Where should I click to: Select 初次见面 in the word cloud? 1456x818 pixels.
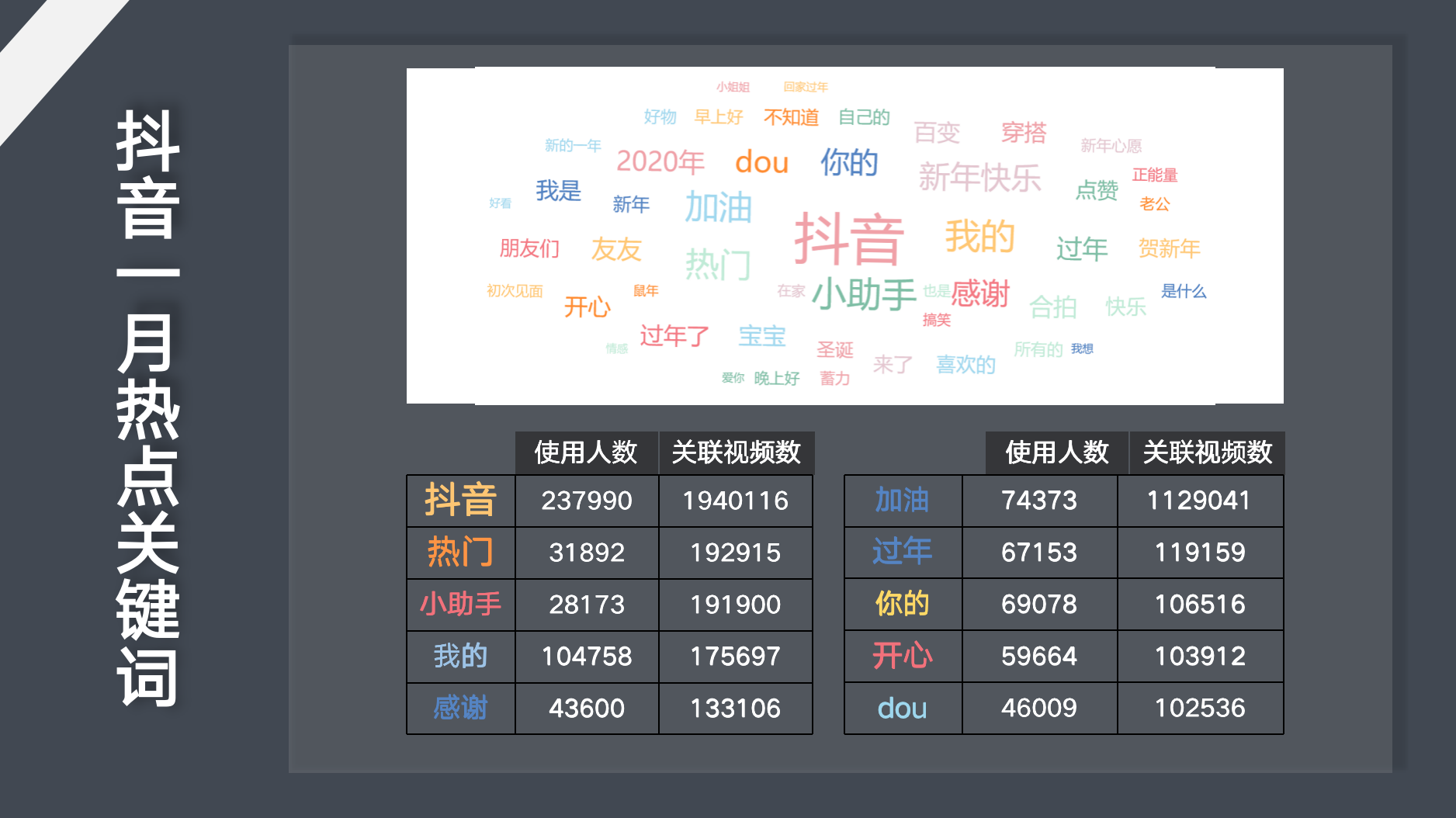(x=514, y=292)
